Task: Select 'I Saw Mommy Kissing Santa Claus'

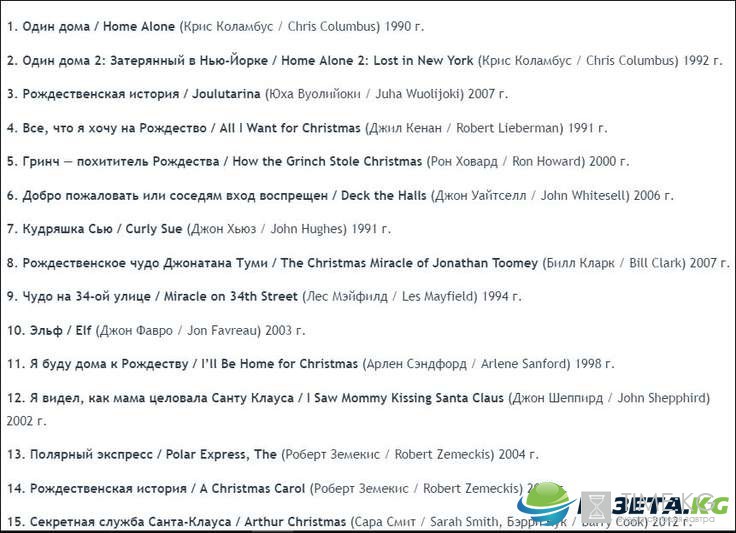Action: (x=405, y=398)
